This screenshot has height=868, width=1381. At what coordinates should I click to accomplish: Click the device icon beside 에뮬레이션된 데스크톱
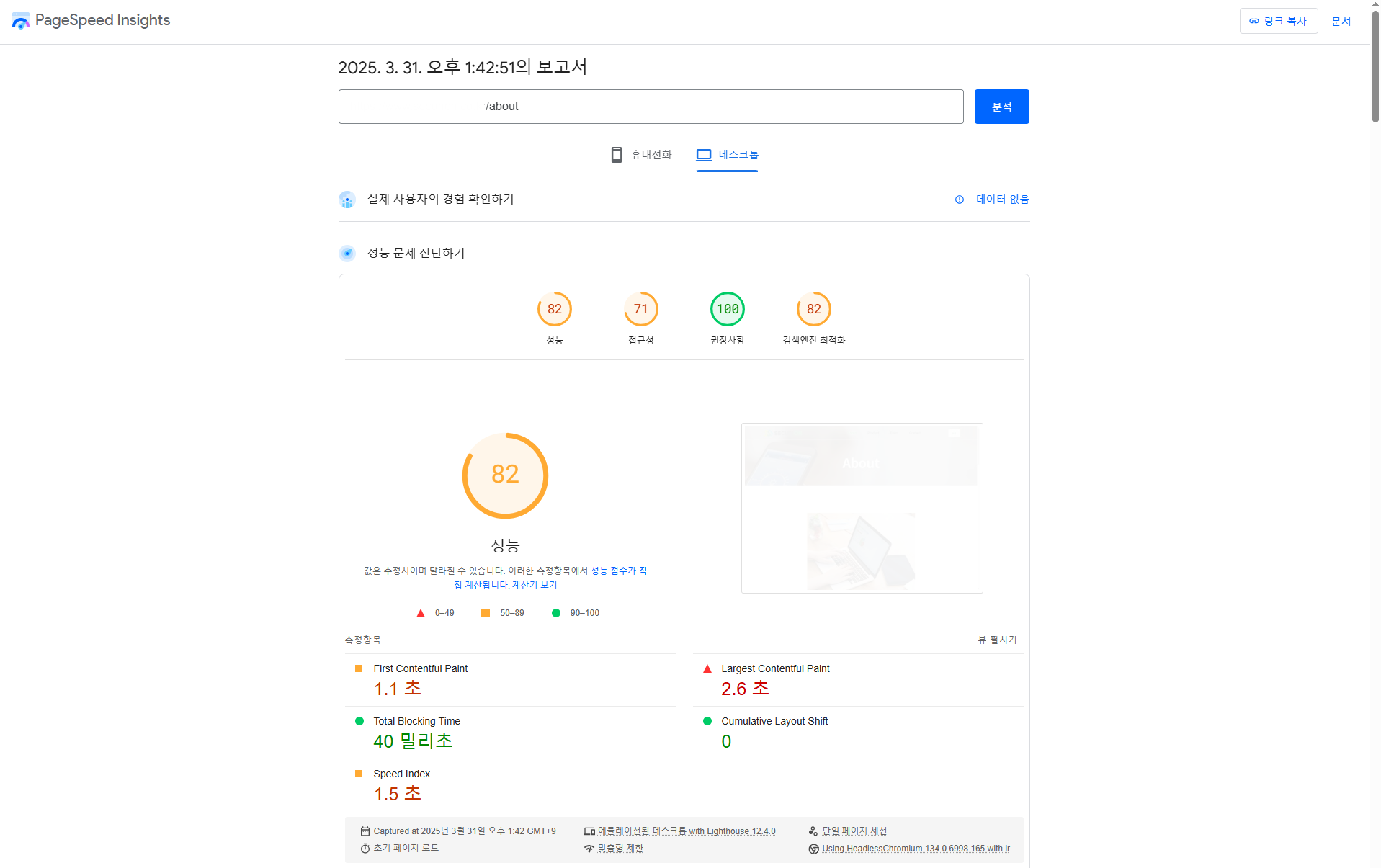pyautogui.click(x=589, y=831)
